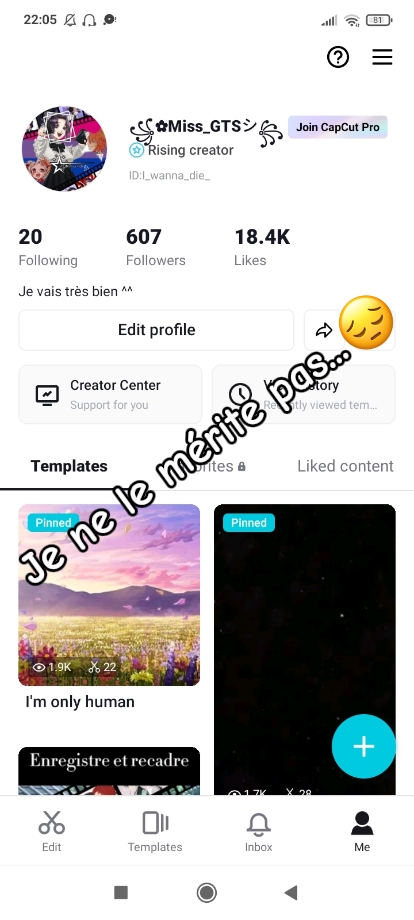Tap the share arrow icon
The width and height of the screenshot is (414, 920).
pos(324,330)
